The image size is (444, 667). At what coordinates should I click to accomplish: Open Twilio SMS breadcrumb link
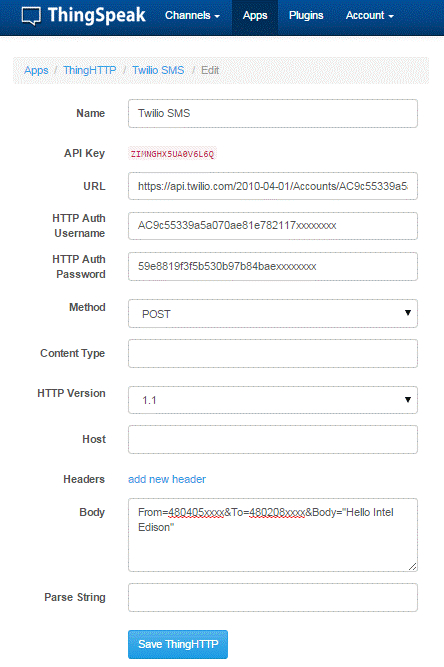pyautogui.click(x=158, y=70)
